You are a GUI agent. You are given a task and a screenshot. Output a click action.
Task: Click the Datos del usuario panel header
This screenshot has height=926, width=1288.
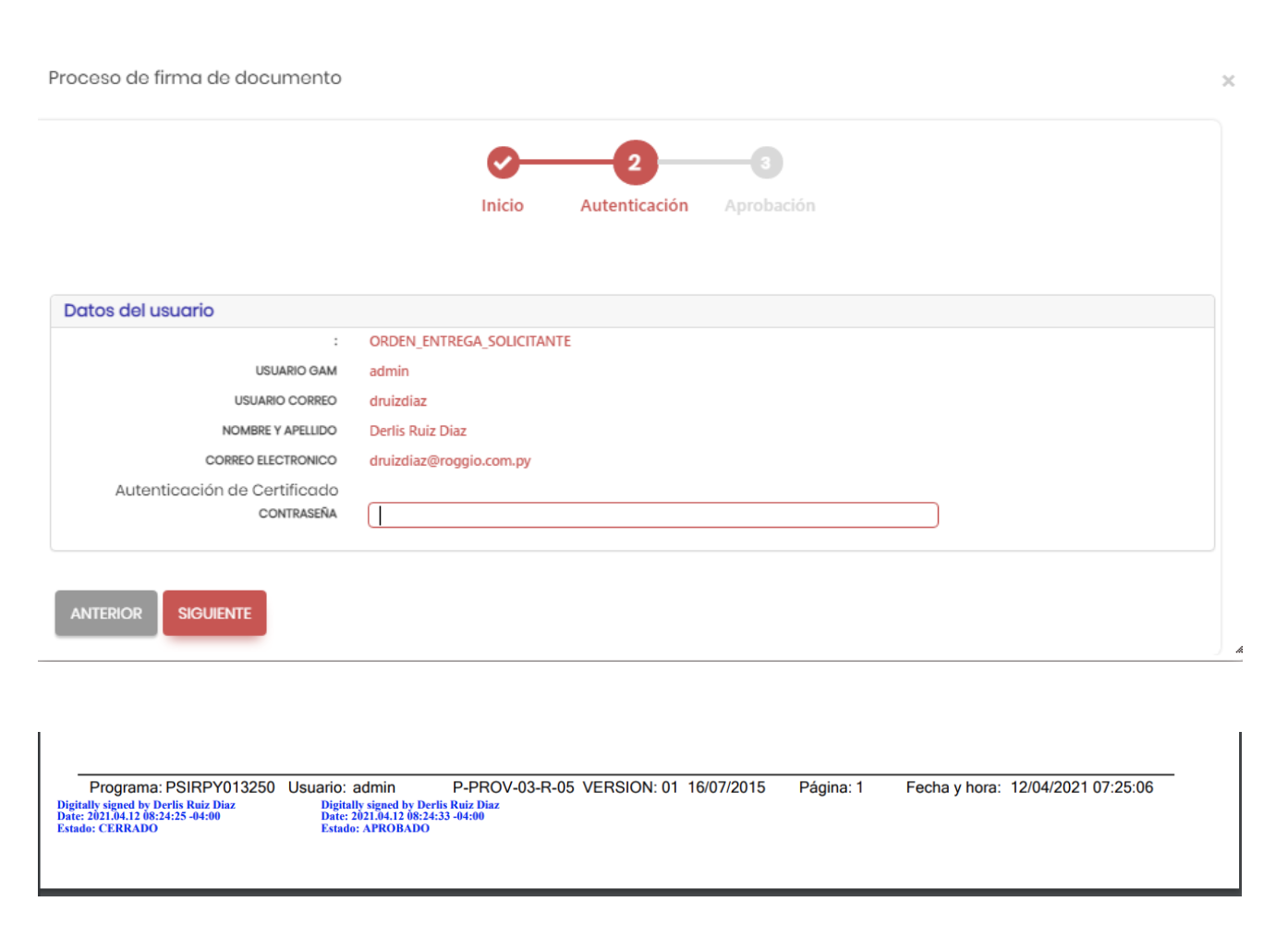(x=139, y=311)
